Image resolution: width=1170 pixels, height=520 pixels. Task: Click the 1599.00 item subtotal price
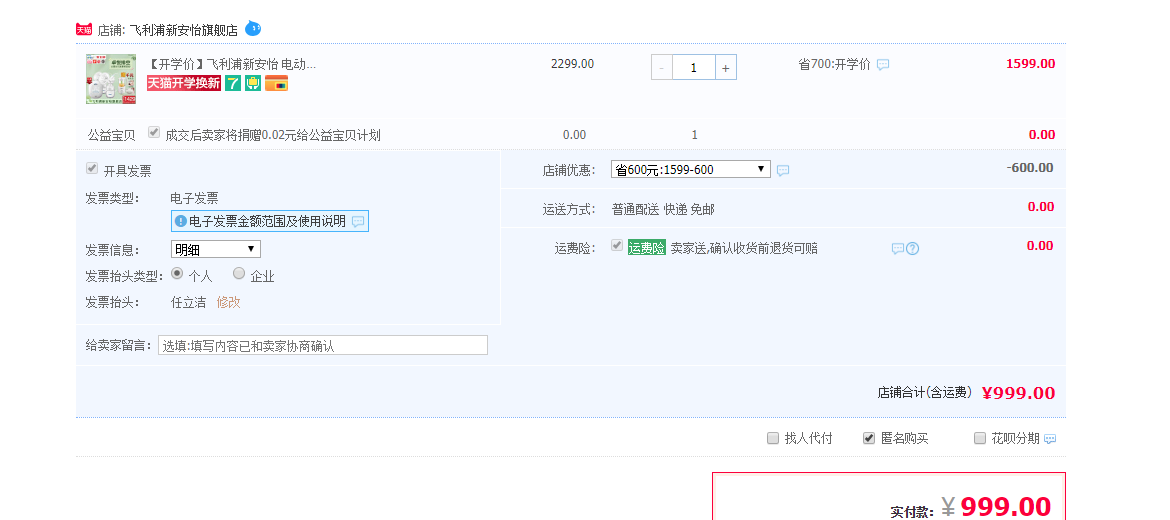1030,63
